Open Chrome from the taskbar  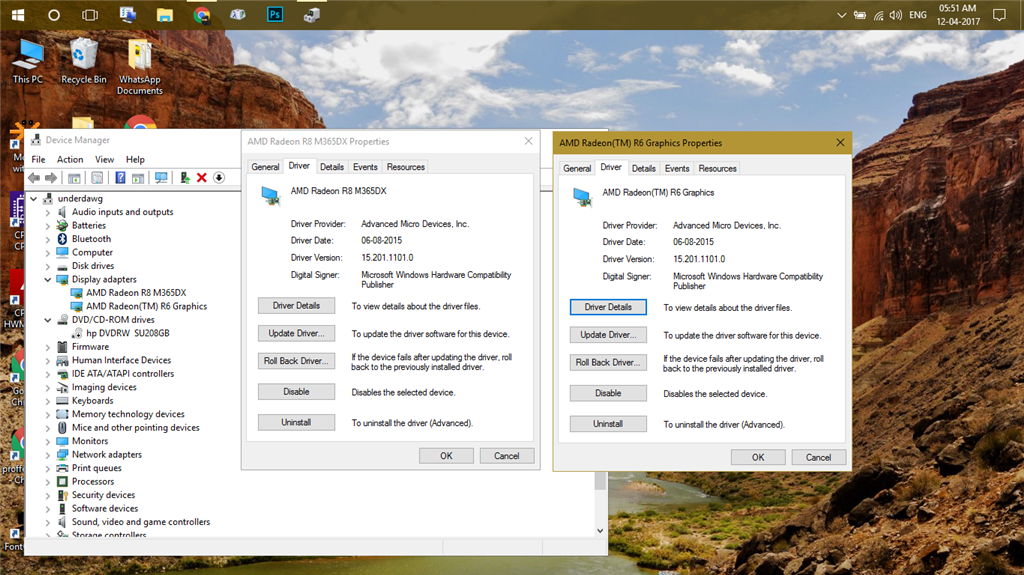tap(202, 14)
